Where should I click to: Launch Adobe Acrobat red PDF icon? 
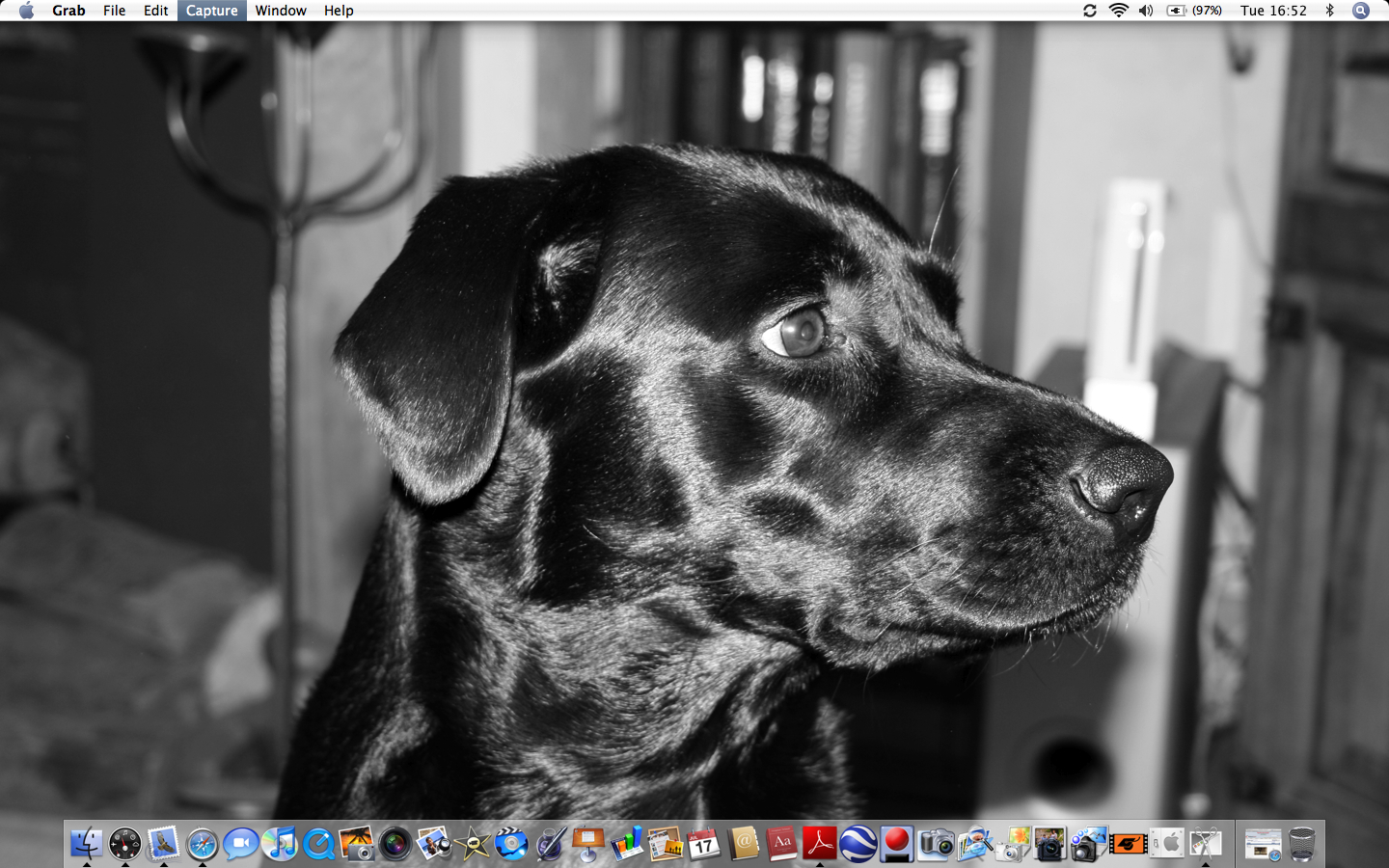coord(820,844)
